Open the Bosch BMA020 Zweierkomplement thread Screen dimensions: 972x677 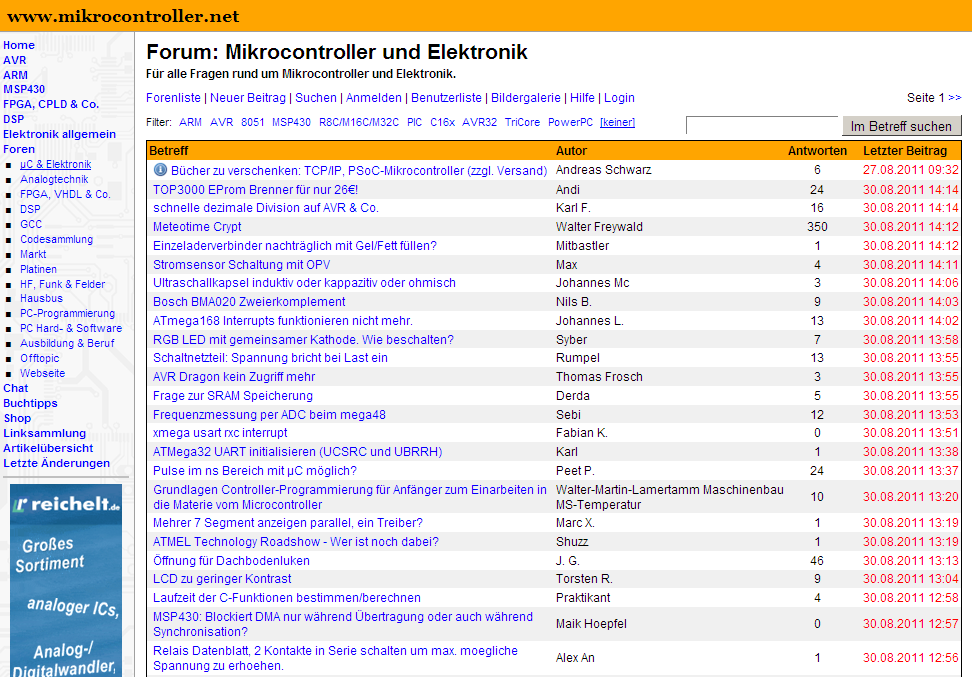[249, 302]
